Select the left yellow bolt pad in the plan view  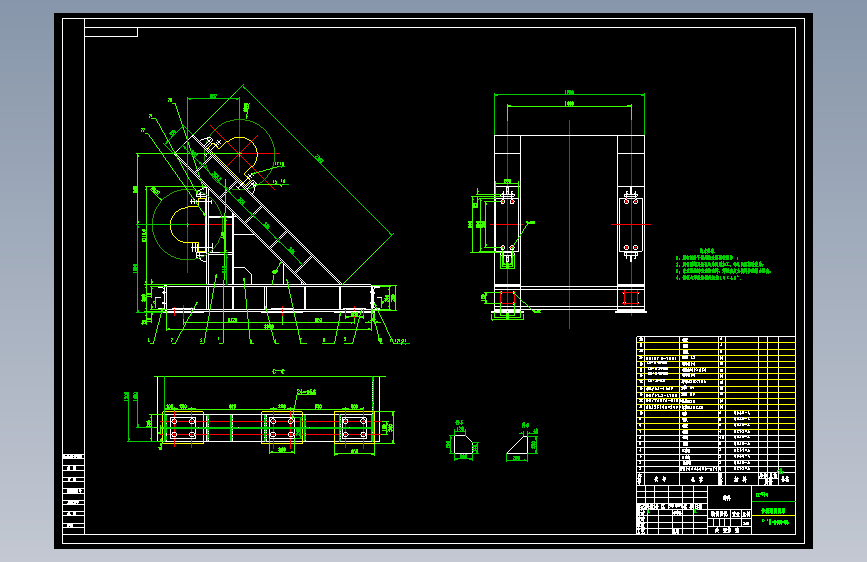[x=183, y=428]
